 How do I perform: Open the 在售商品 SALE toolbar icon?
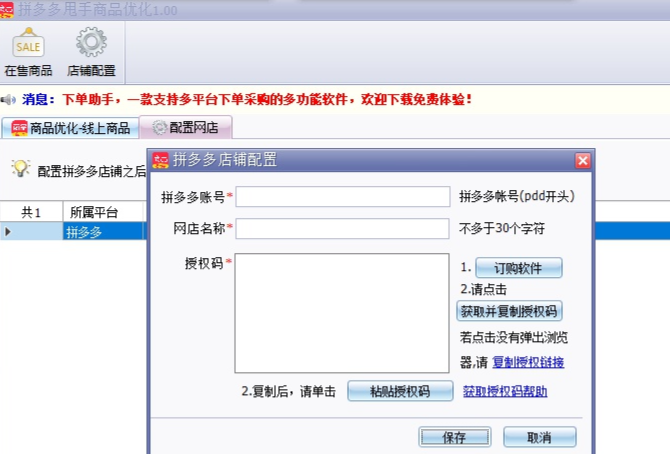pyautogui.click(x=28, y=52)
